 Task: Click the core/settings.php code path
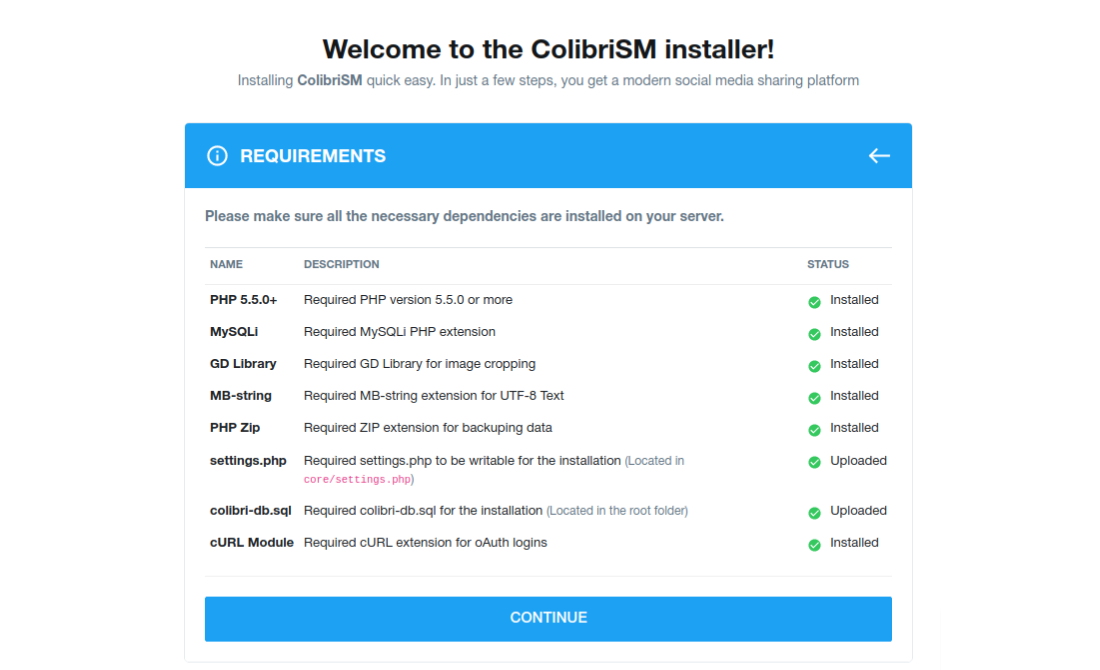[x=357, y=480]
